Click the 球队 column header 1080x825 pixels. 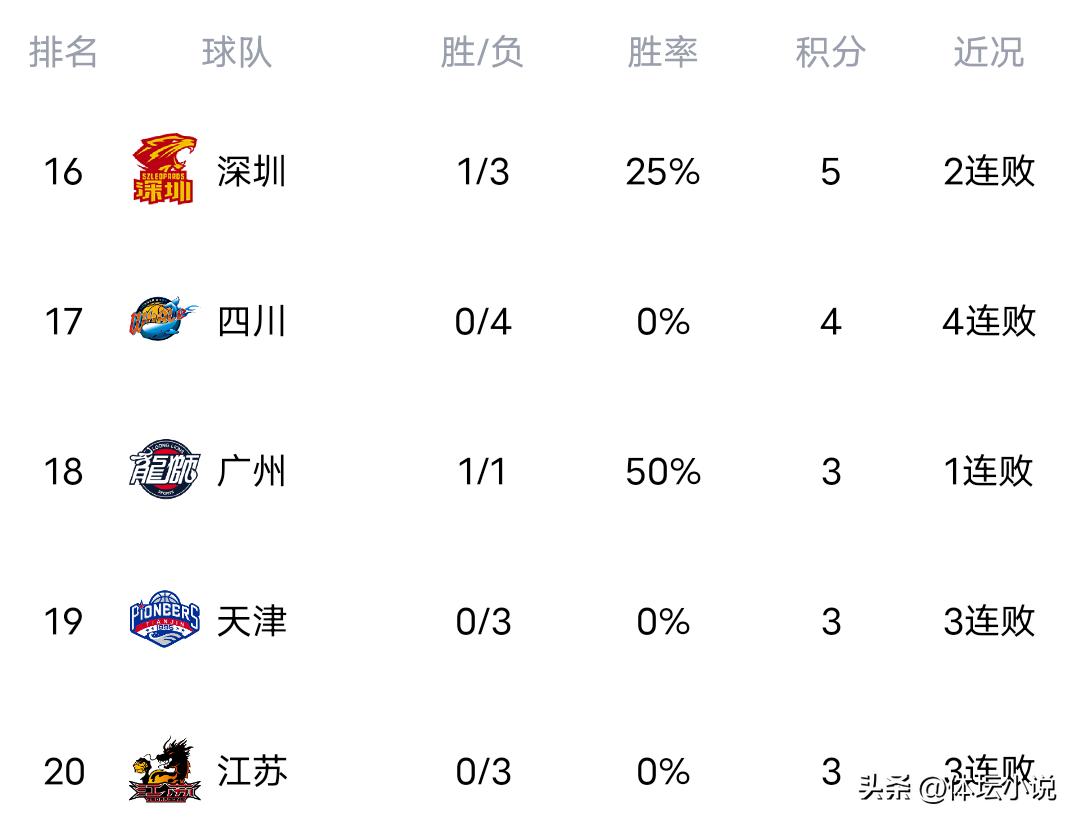click(x=237, y=52)
